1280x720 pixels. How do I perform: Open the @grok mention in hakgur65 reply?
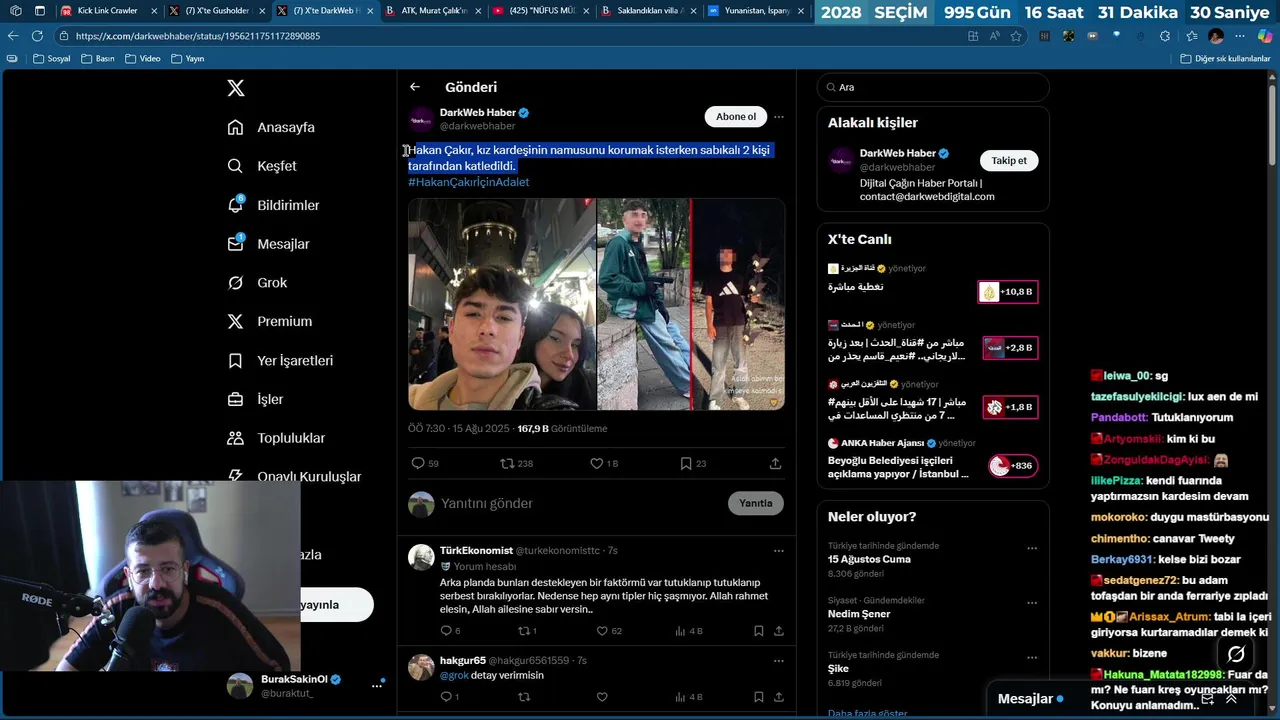(x=454, y=675)
